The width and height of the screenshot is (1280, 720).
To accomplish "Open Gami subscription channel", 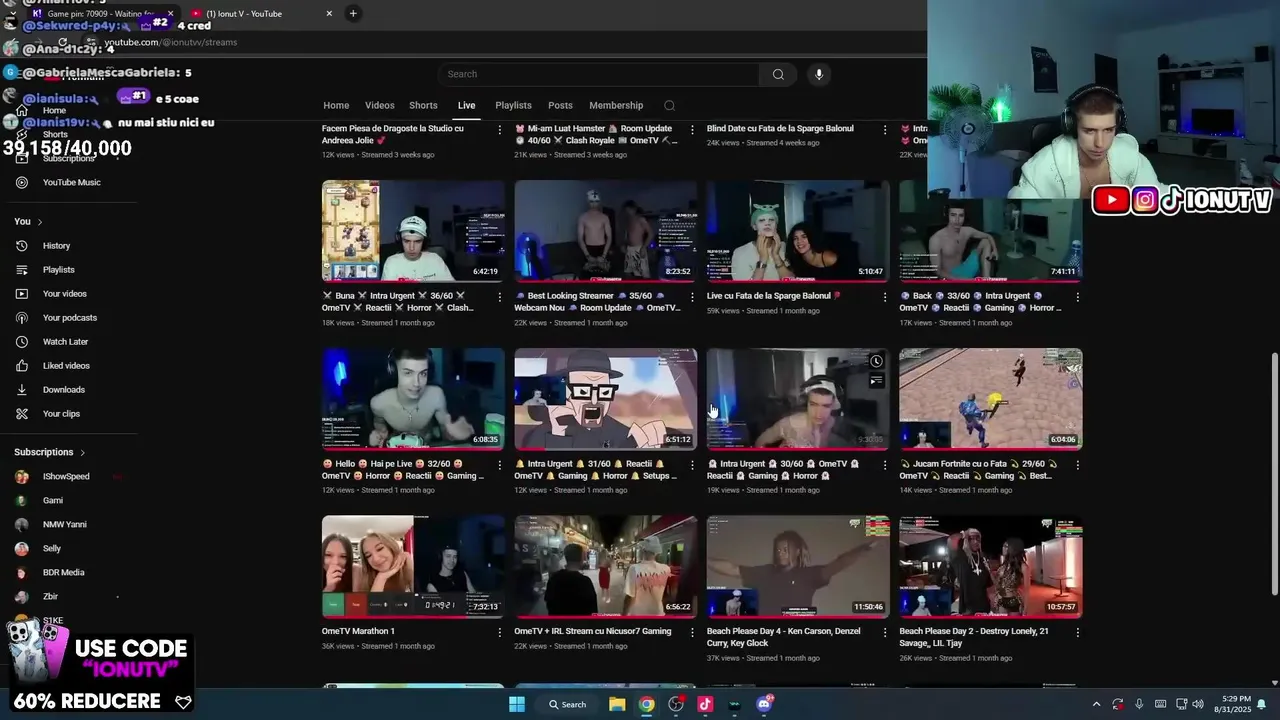I will 53,500.
